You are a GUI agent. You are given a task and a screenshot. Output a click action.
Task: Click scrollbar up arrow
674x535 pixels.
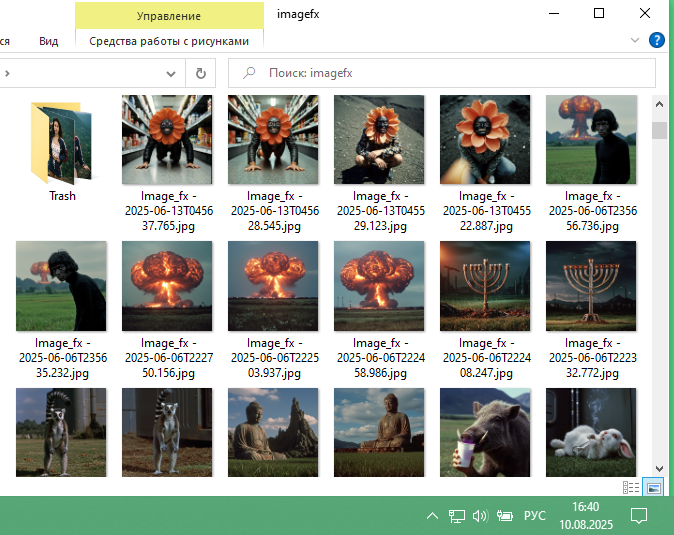coord(659,104)
